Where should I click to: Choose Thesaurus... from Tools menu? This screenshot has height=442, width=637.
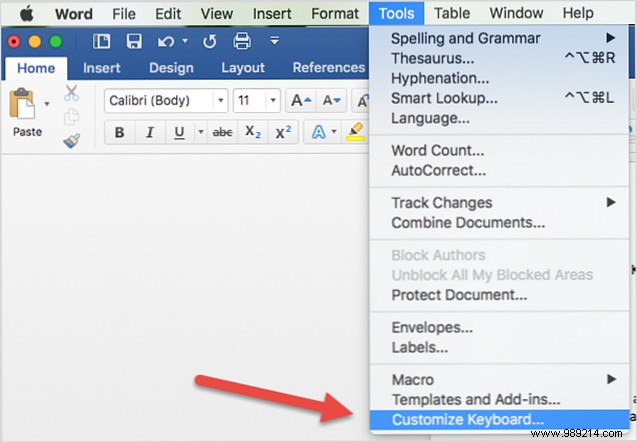pyautogui.click(x=500, y=58)
